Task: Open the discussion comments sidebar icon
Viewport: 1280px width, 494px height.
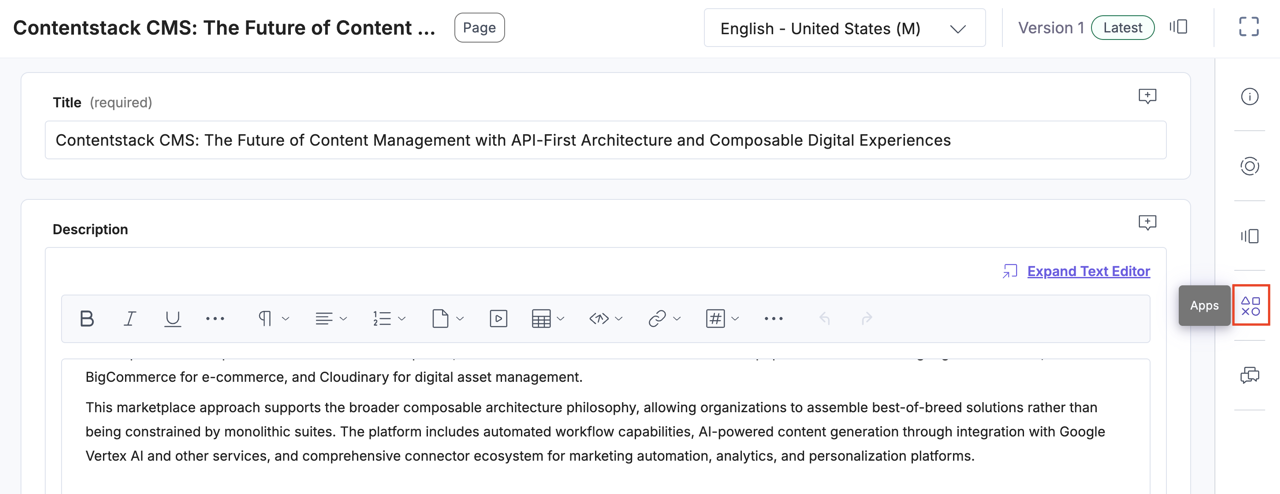Action: 1250,376
